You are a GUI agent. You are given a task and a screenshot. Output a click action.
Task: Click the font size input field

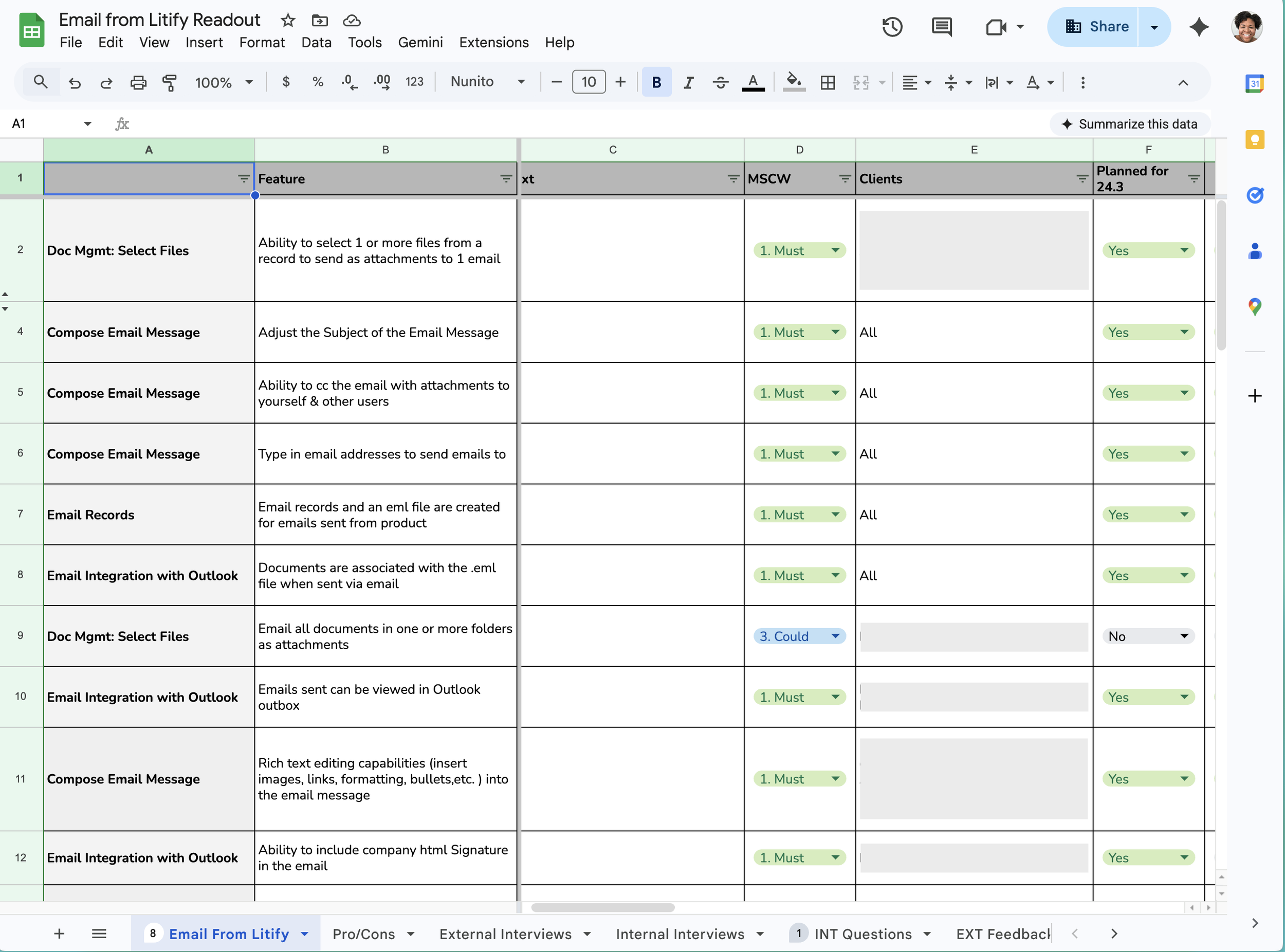coord(589,82)
